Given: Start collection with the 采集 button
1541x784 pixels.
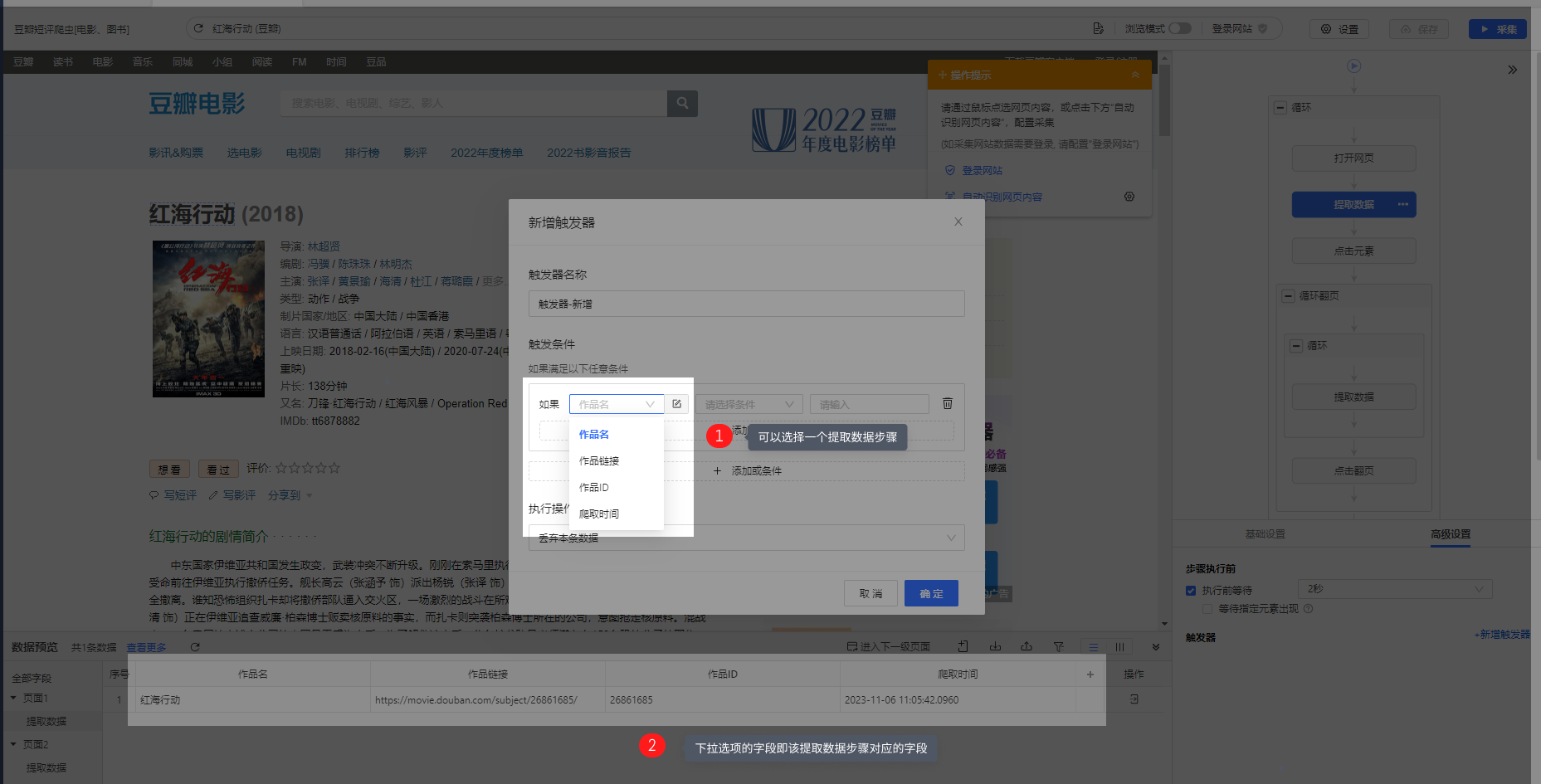Looking at the screenshot, I should tap(1498, 29).
